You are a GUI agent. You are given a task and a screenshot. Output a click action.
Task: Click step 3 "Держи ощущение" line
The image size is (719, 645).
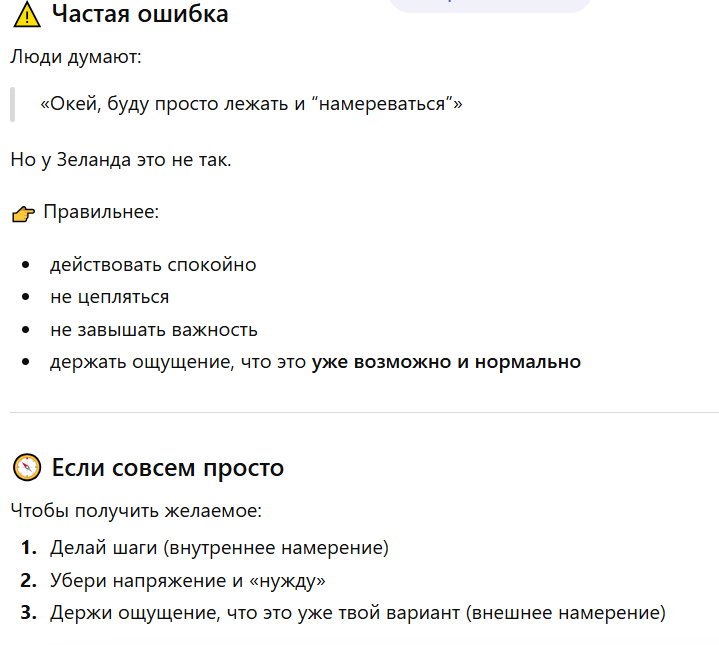[x=358, y=613]
